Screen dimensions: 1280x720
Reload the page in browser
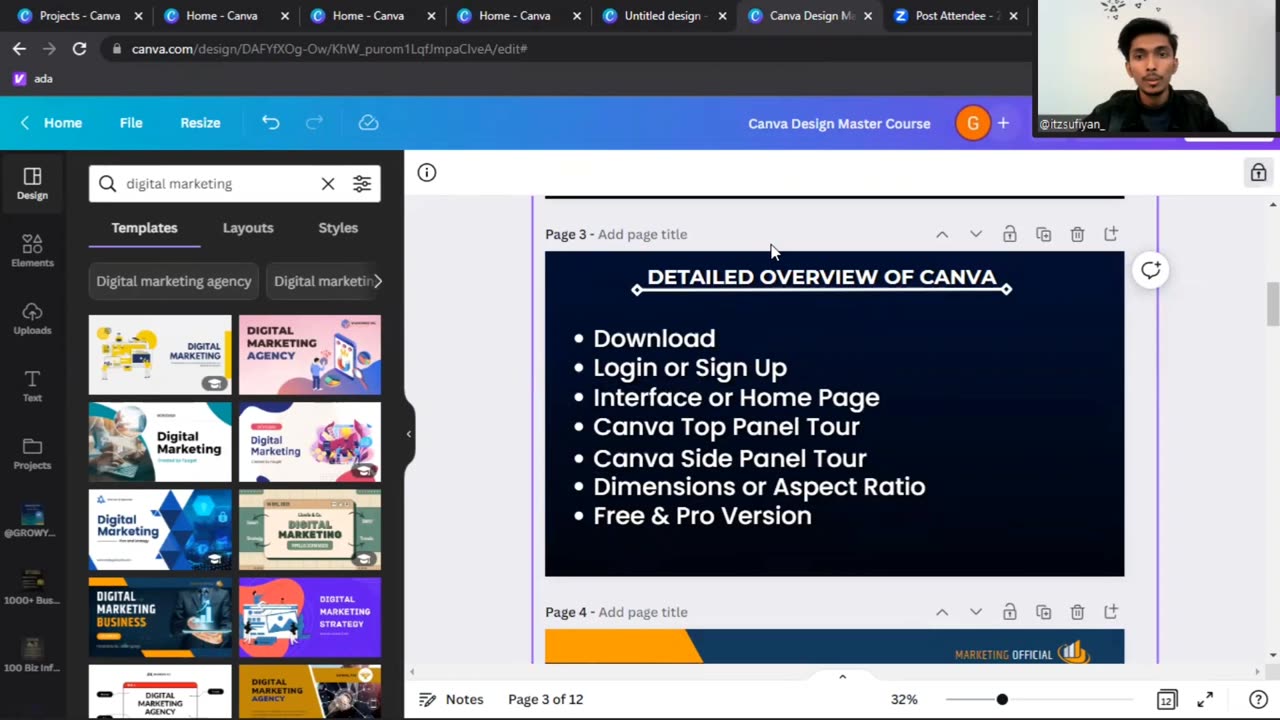click(x=79, y=48)
